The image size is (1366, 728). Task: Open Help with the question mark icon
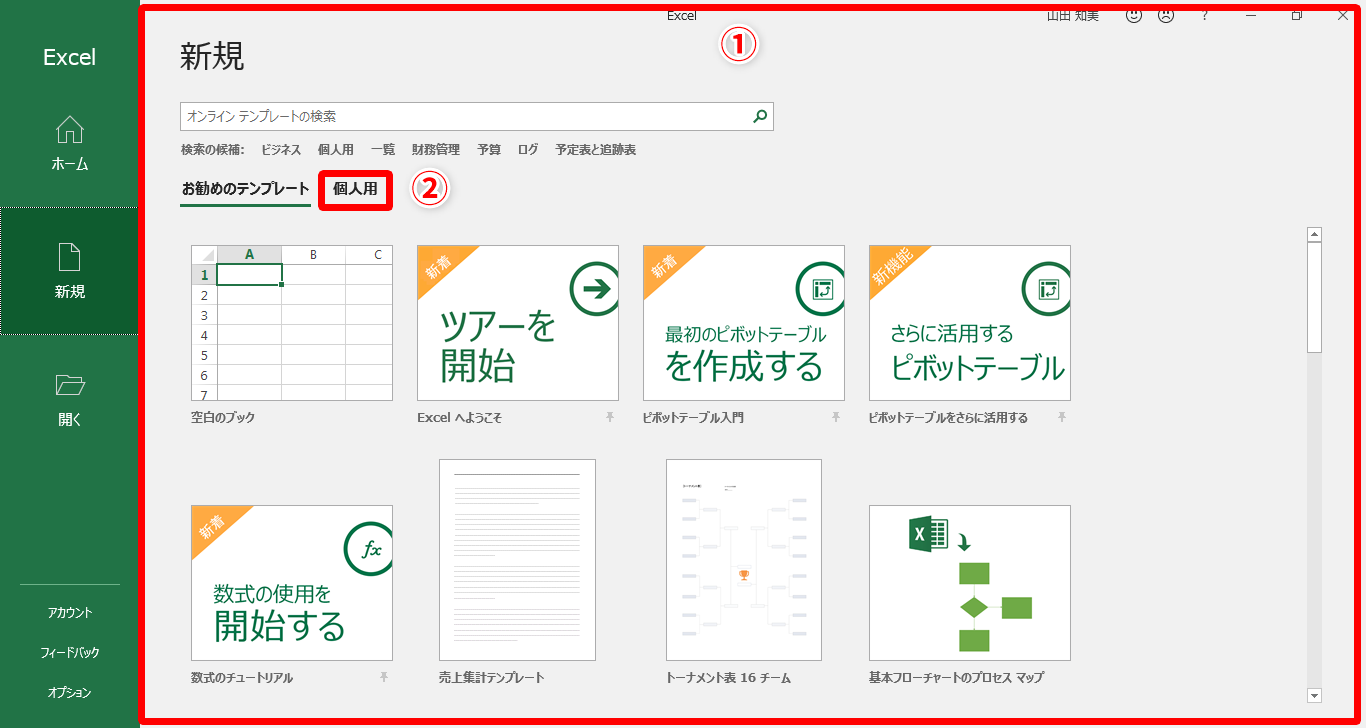[x=1205, y=15]
